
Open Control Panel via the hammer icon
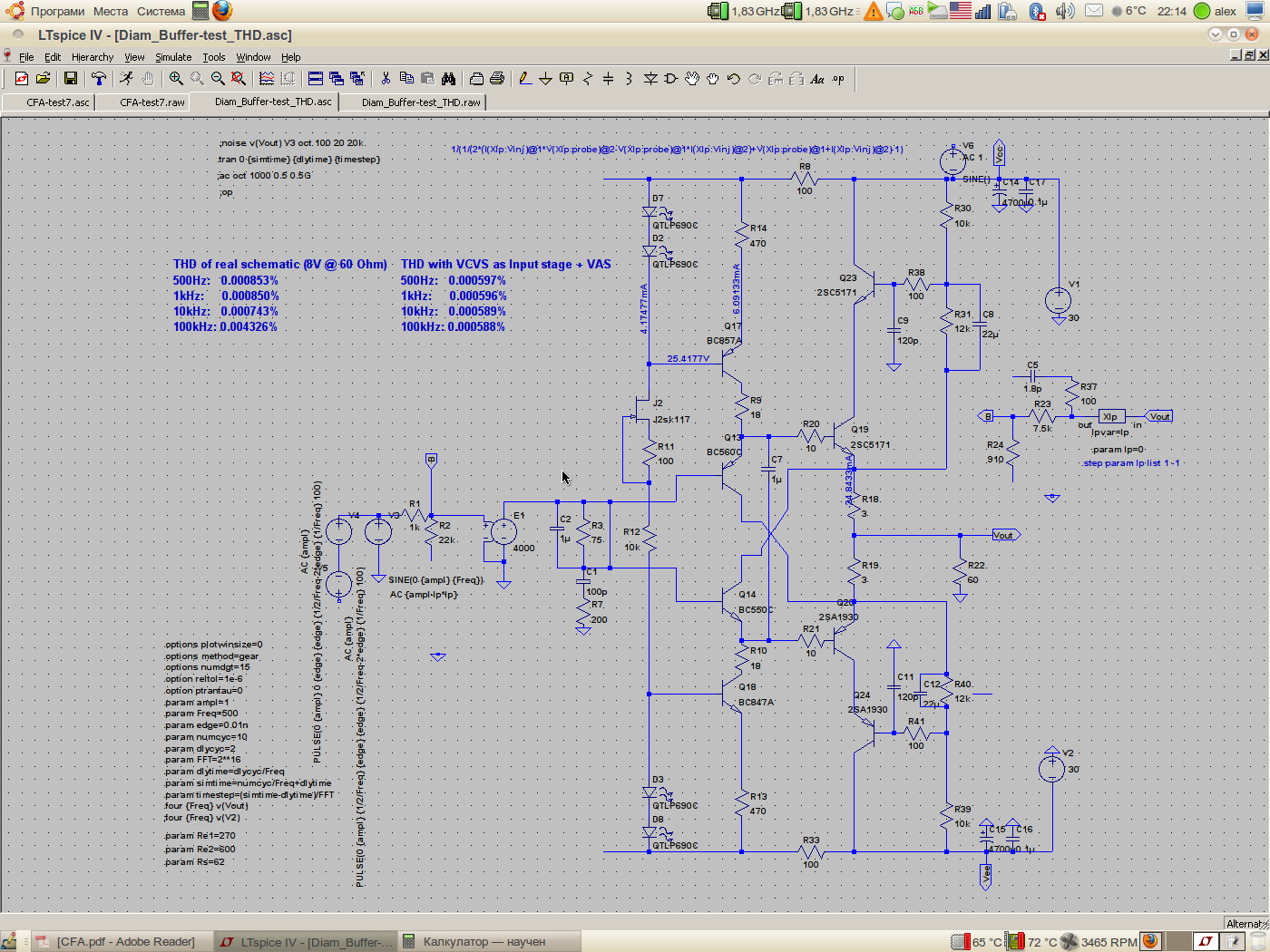point(99,79)
